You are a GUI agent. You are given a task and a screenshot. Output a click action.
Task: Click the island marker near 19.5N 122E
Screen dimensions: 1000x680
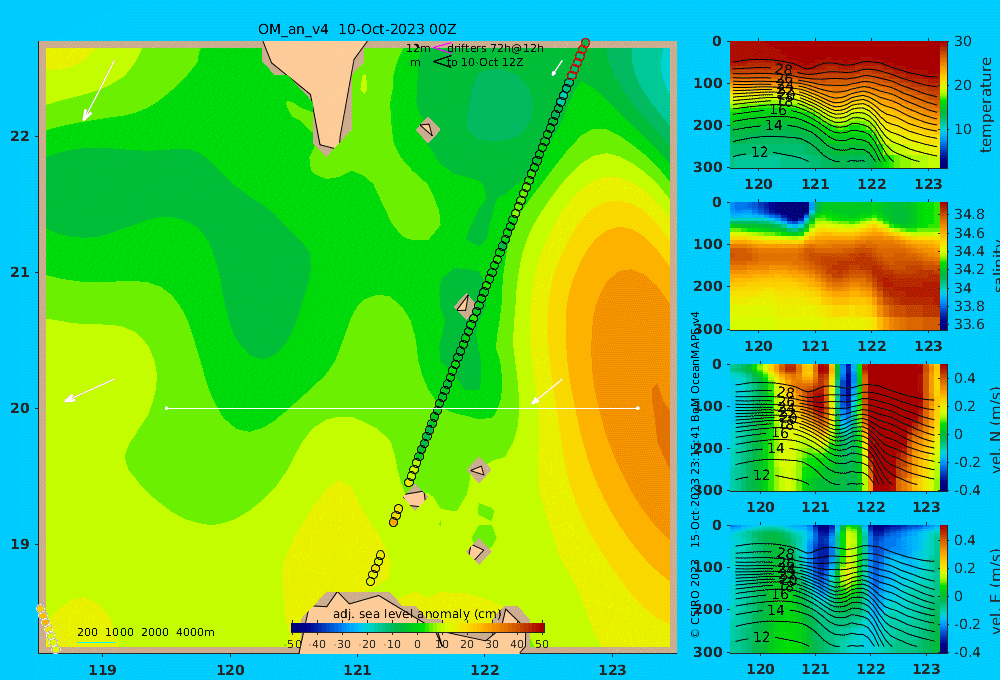click(478, 470)
